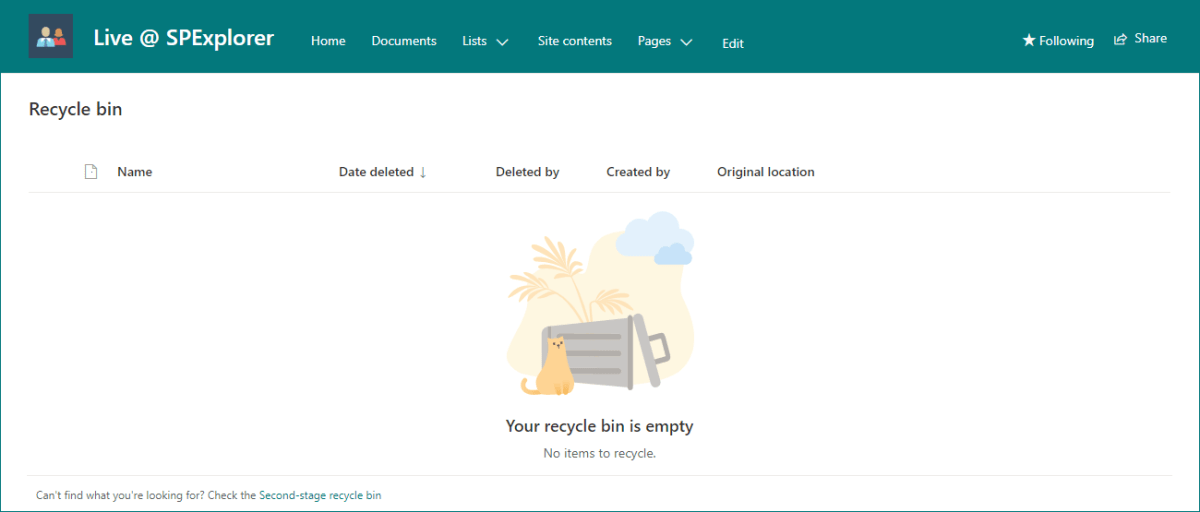Click the site logo icon
1200x512 pixels.
(x=51, y=37)
